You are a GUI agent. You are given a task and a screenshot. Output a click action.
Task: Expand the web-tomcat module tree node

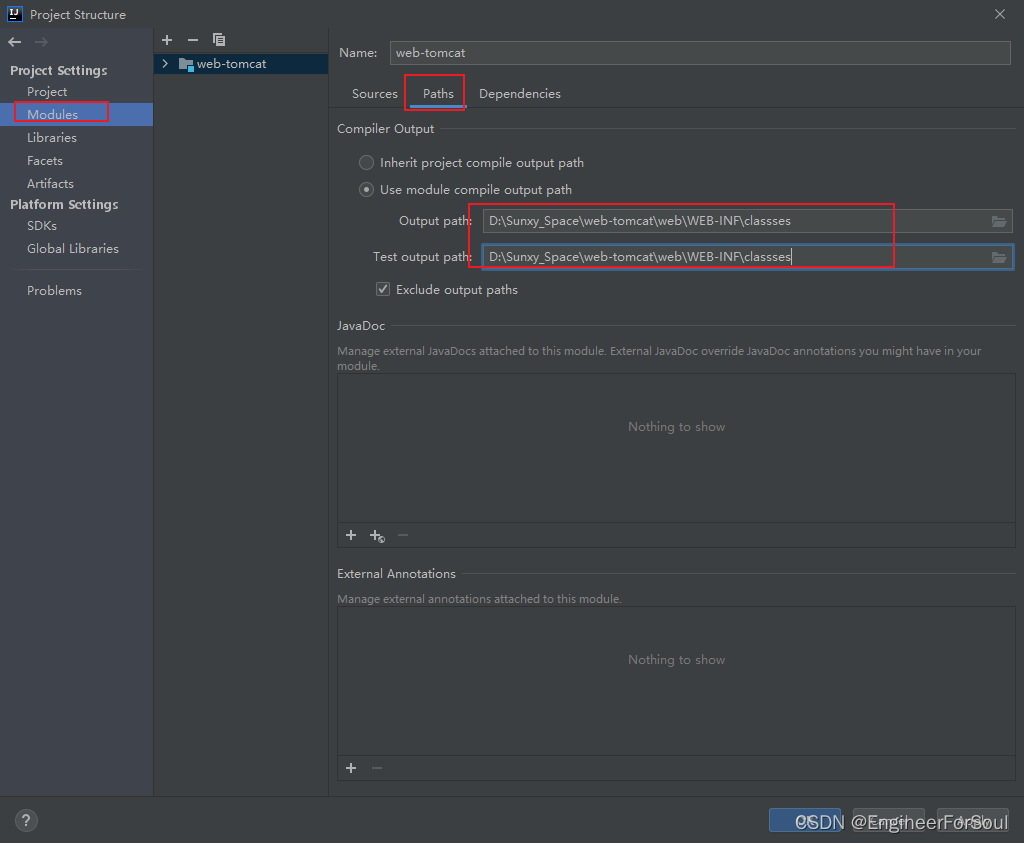point(165,64)
